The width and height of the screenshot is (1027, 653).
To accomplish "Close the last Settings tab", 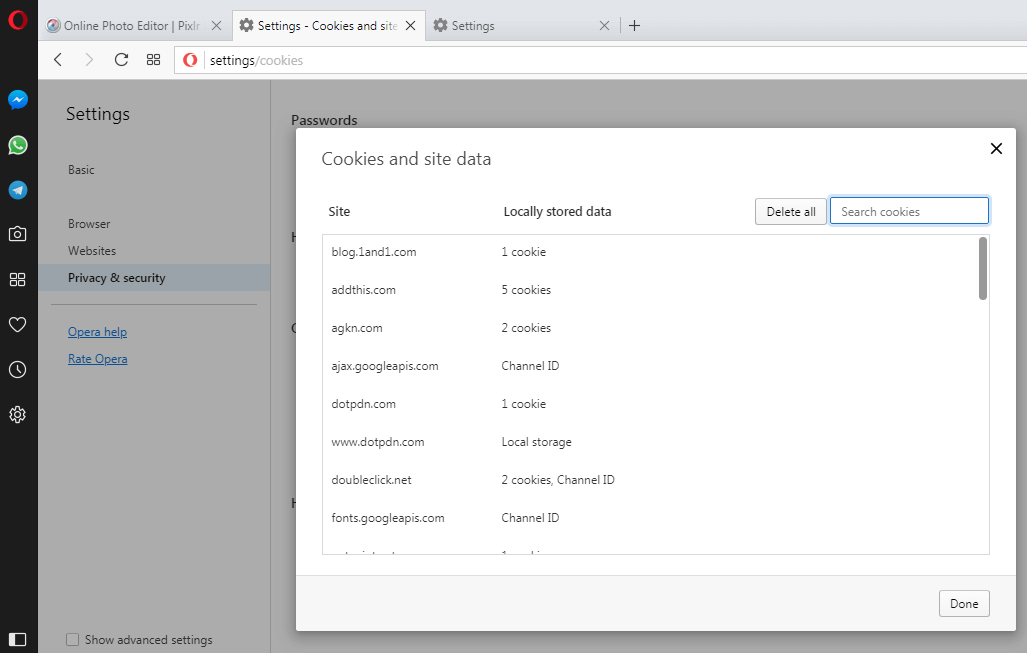I will click(x=605, y=26).
